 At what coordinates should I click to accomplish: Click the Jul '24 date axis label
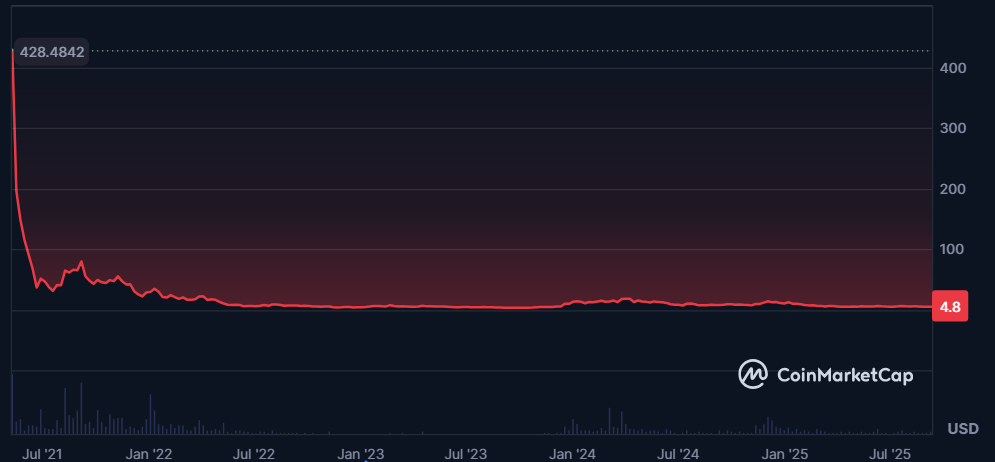tap(678, 454)
